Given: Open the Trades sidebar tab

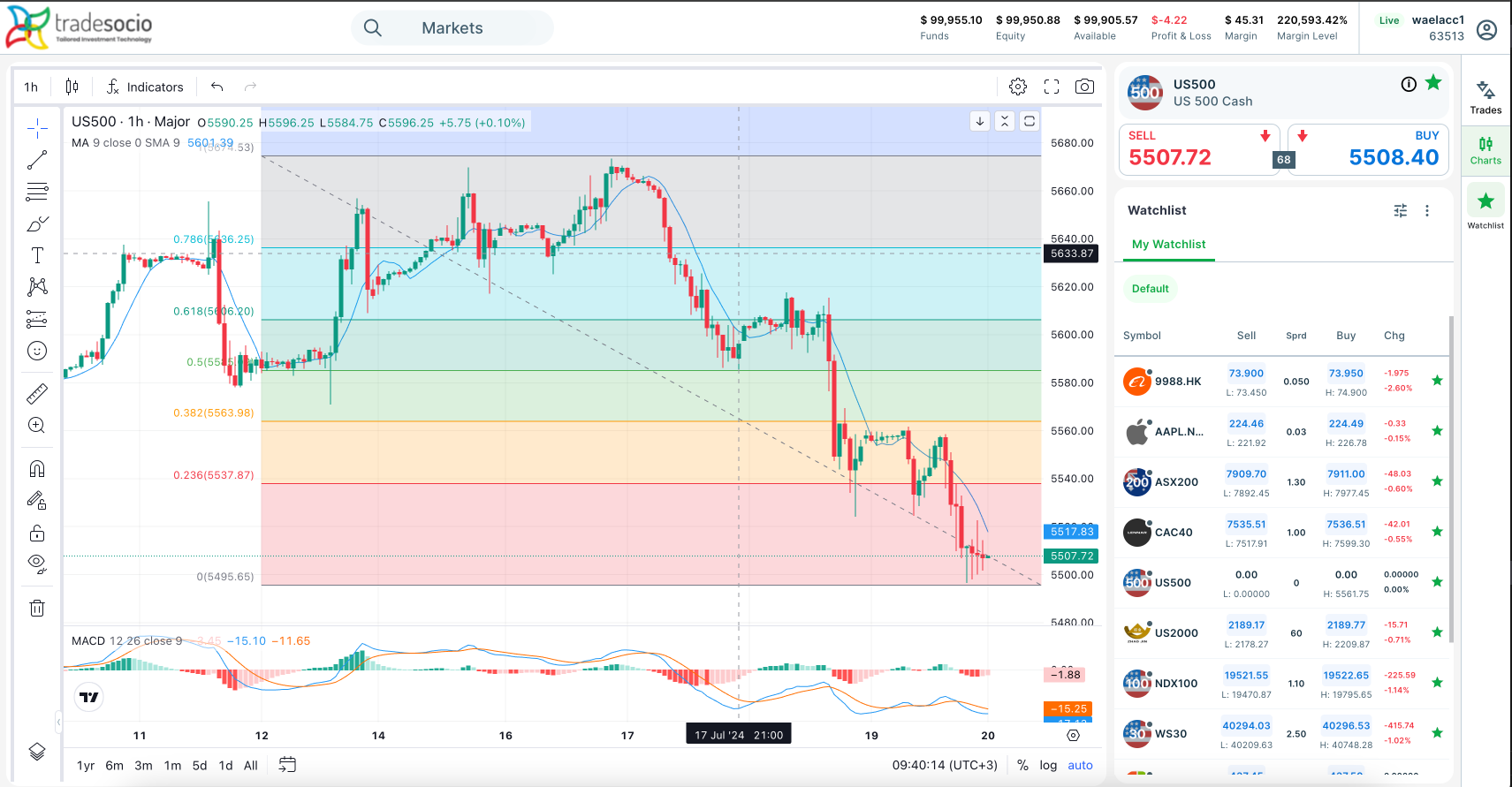Looking at the screenshot, I should (x=1485, y=97).
